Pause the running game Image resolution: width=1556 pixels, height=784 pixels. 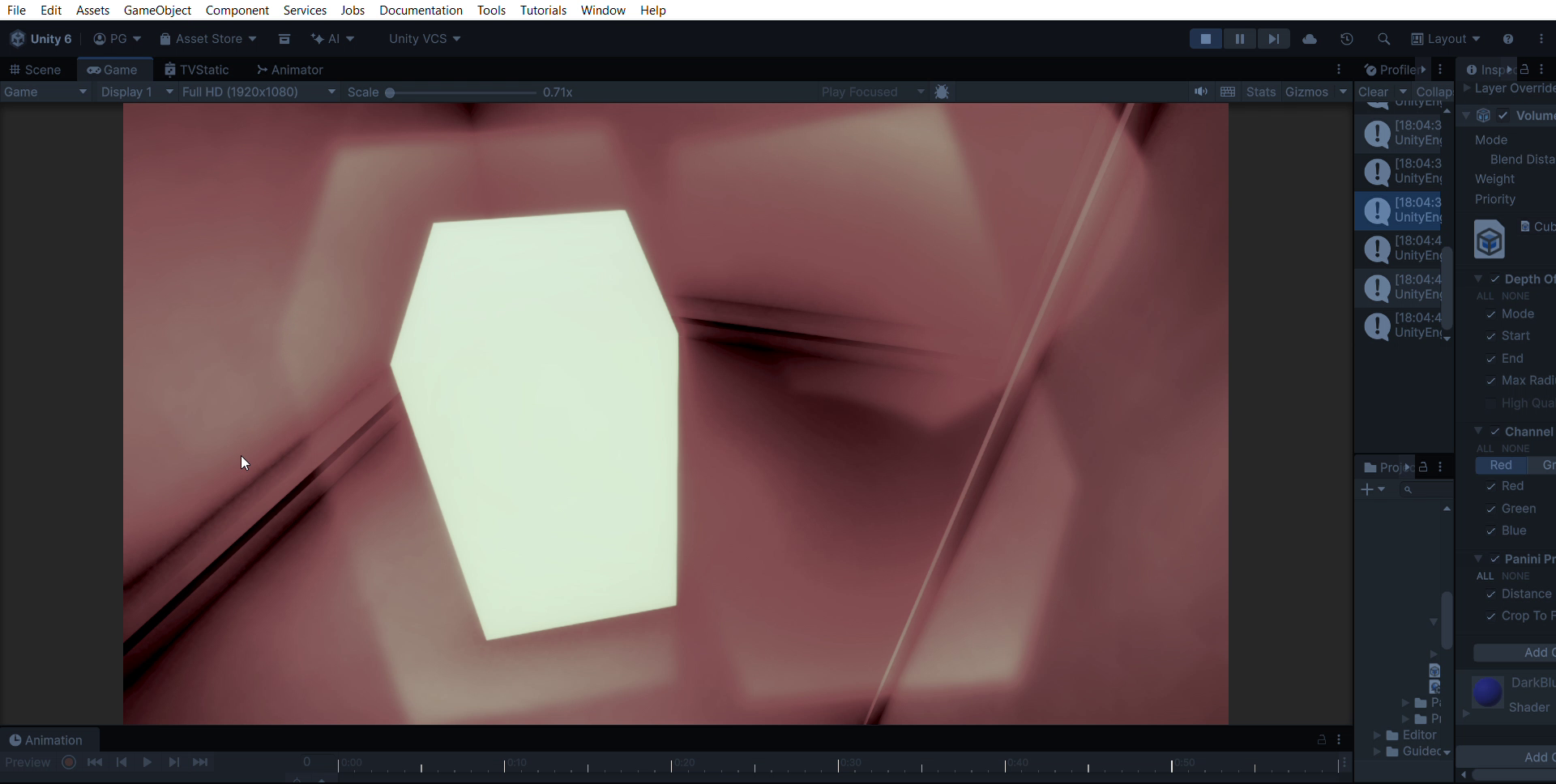(x=1239, y=39)
